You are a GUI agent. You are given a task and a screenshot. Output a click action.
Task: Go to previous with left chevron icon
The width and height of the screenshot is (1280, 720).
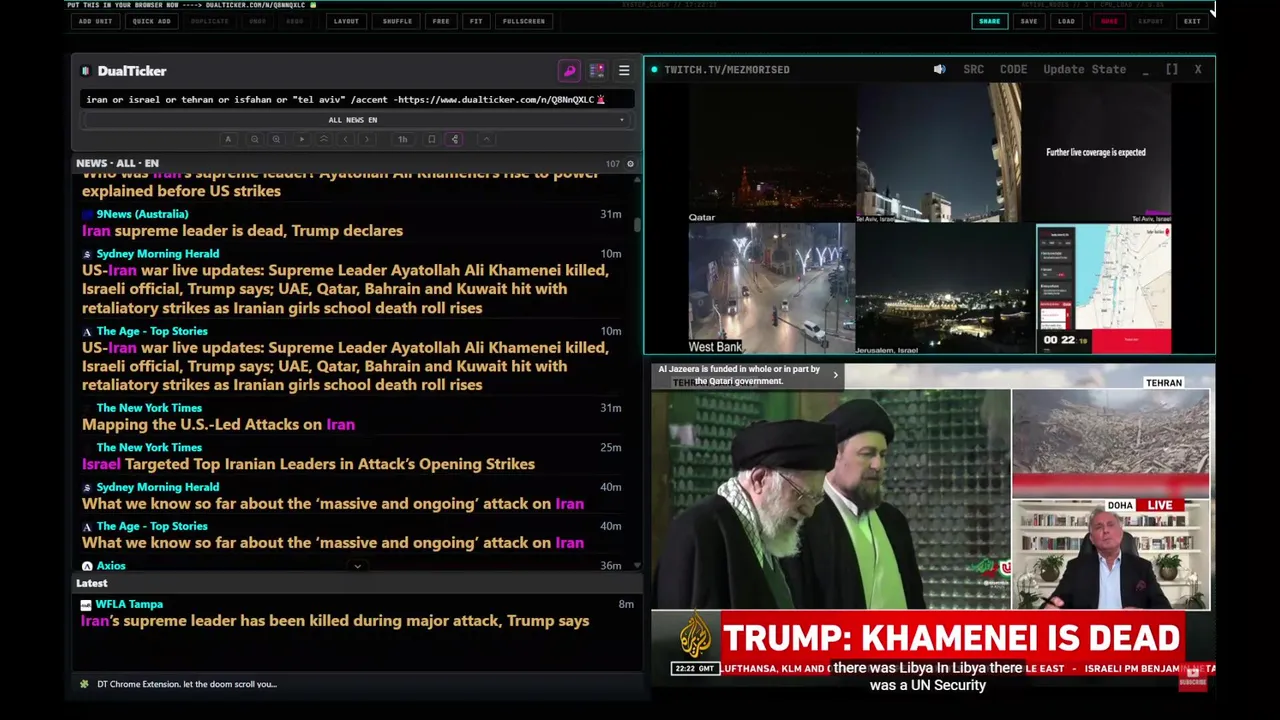click(x=345, y=140)
